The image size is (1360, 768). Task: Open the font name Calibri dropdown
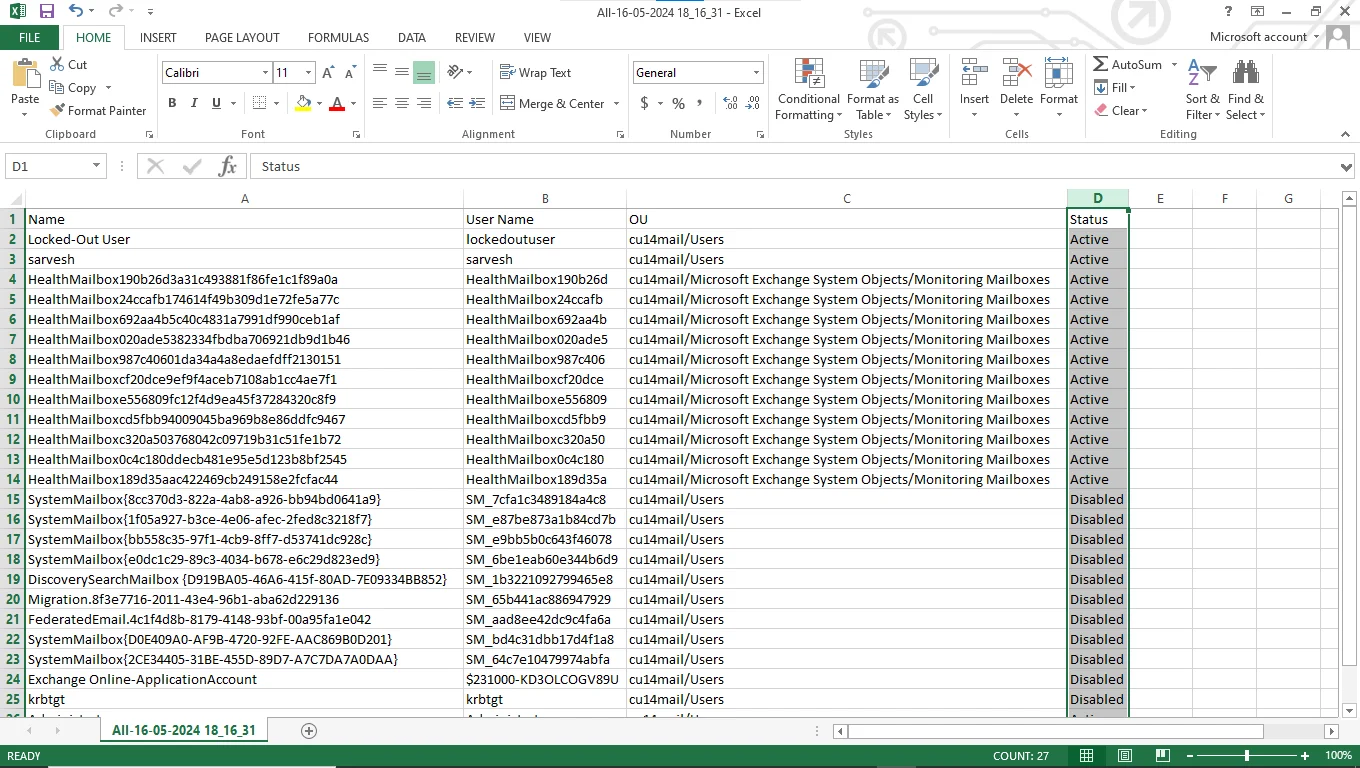click(x=265, y=73)
